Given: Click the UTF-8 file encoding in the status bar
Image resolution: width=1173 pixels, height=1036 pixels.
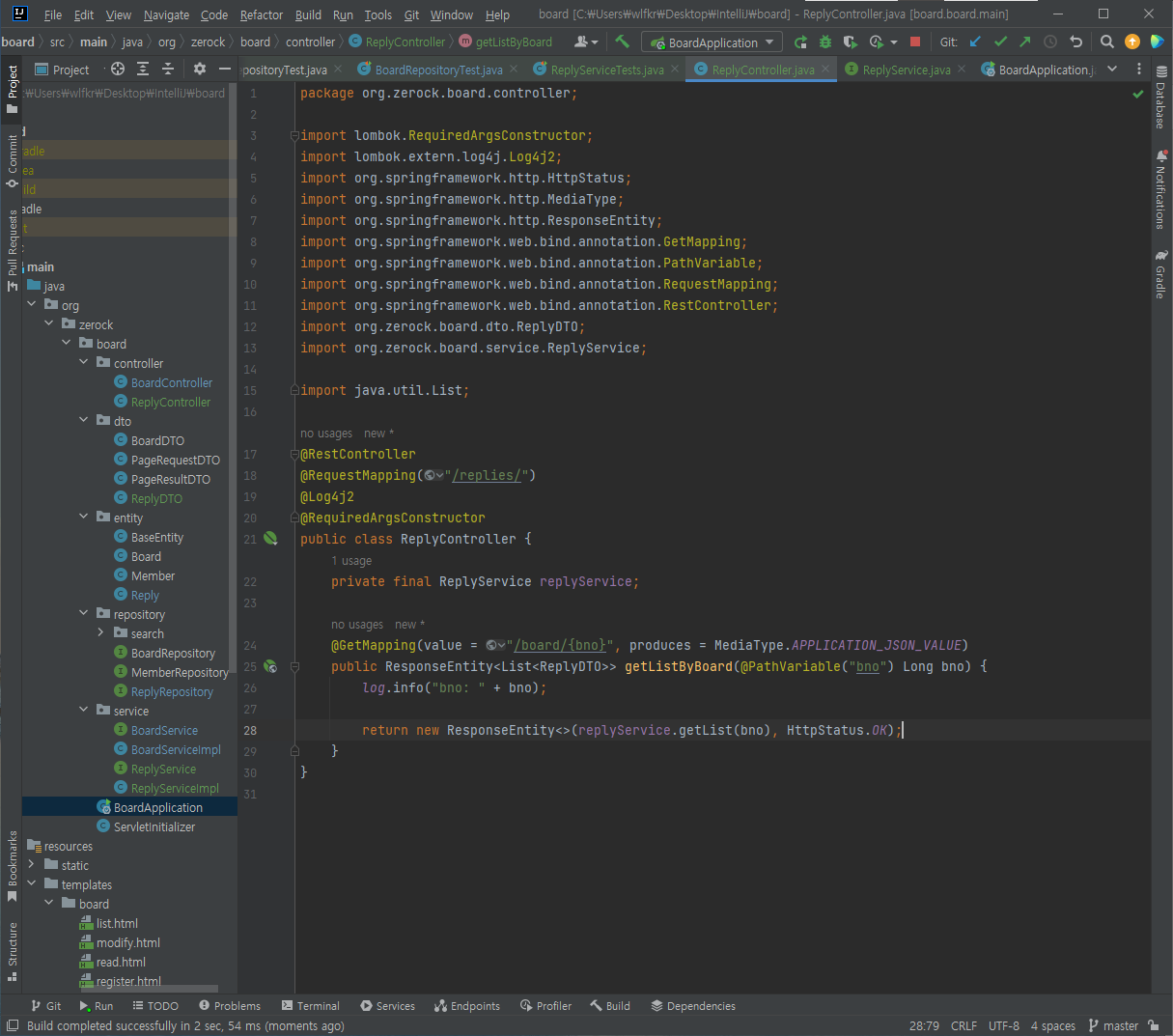Looking at the screenshot, I should click(1004, 1025).
